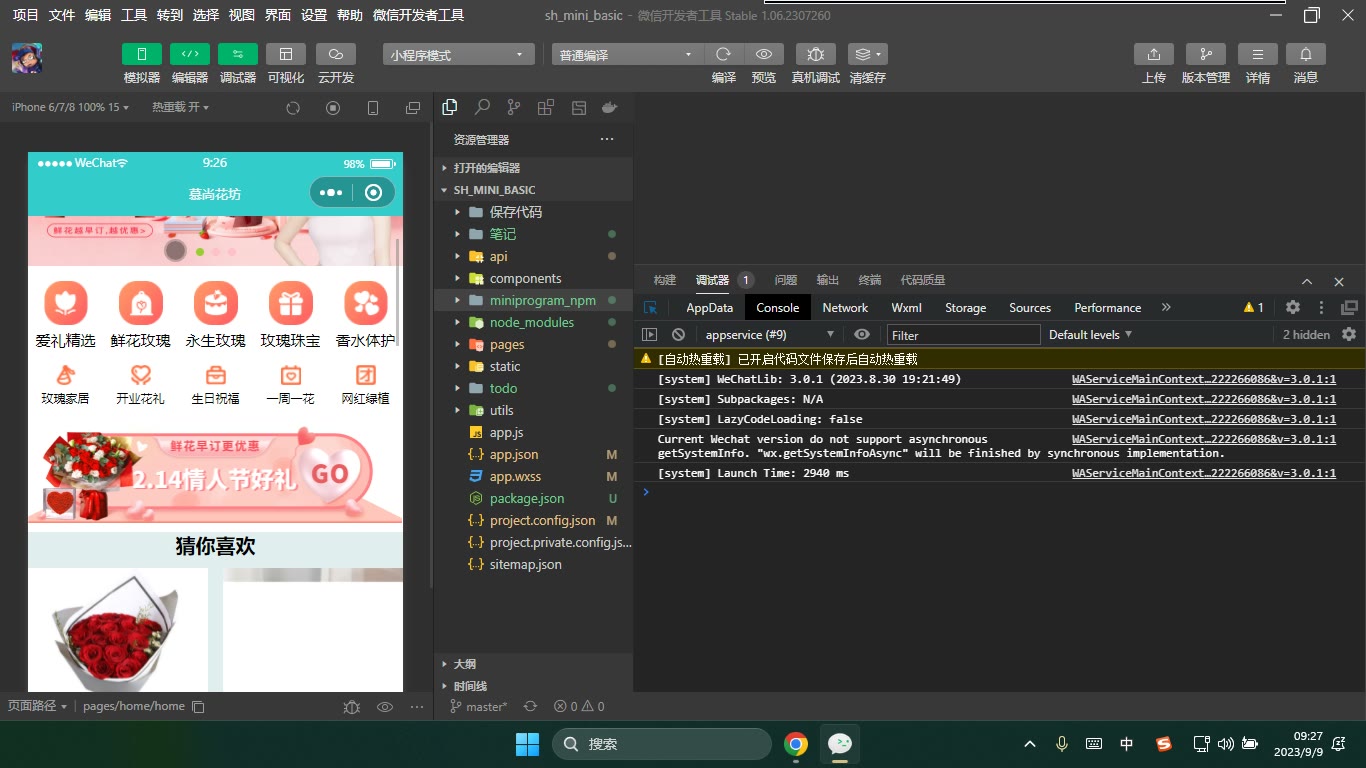This screenshot has height=768, width=1366.
Task: Switch to the Wxml tab
Action: pos(906,308)
